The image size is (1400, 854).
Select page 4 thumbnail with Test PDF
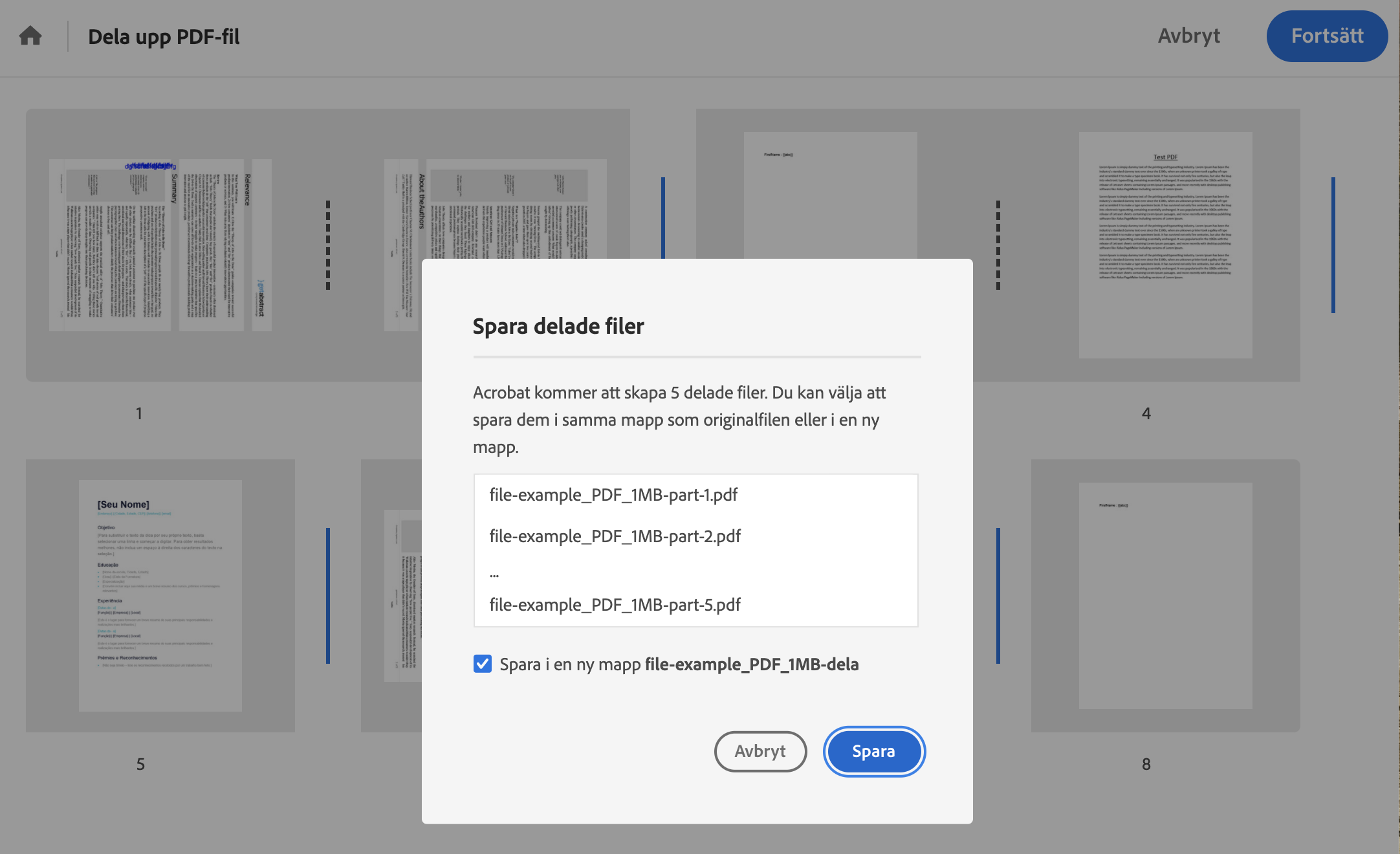(x=1165, y=245)
